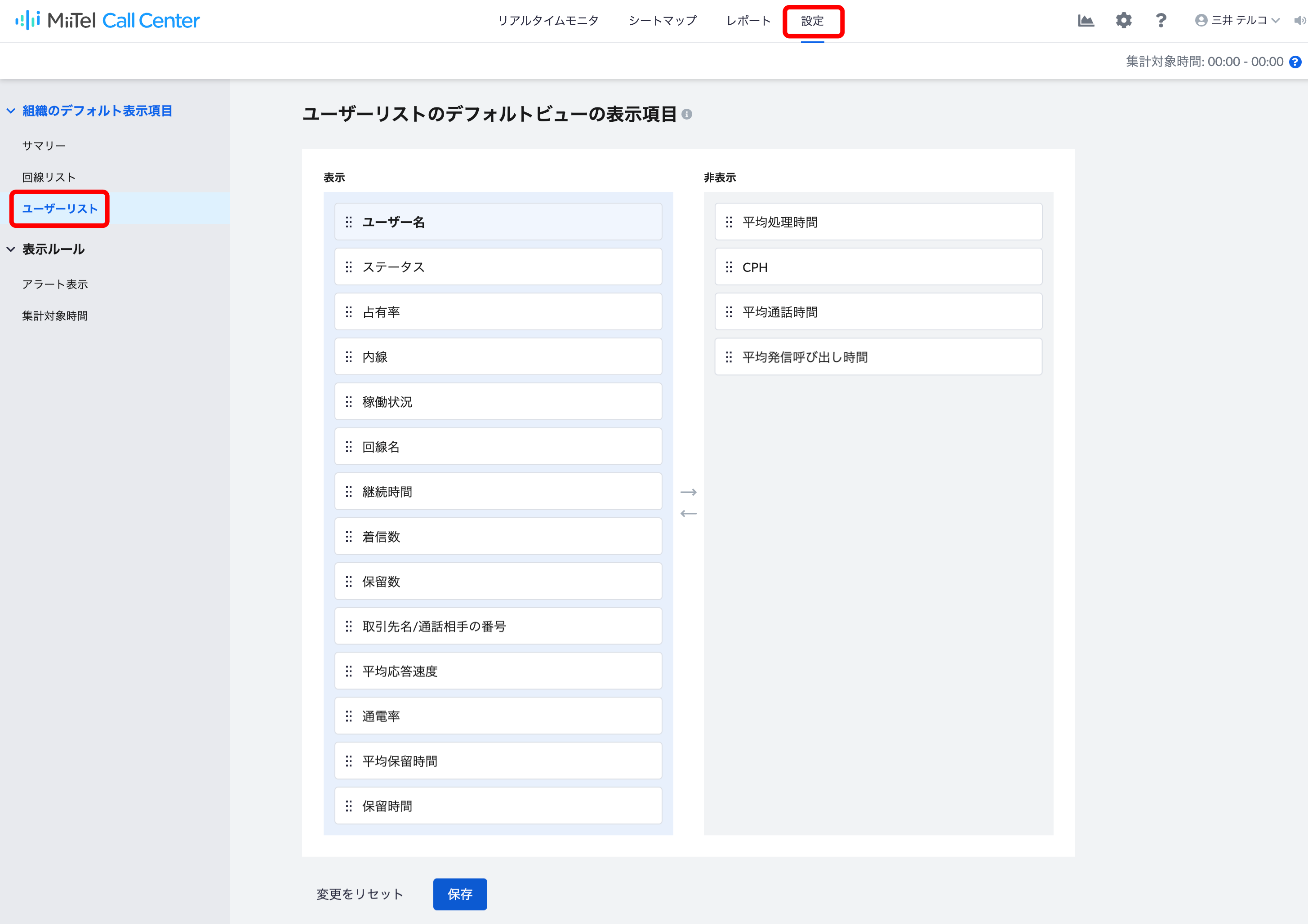Viewport: 1308px width, 924px height.
Task: Grab the drag handle of 保留数
Action: pos(349,582)
